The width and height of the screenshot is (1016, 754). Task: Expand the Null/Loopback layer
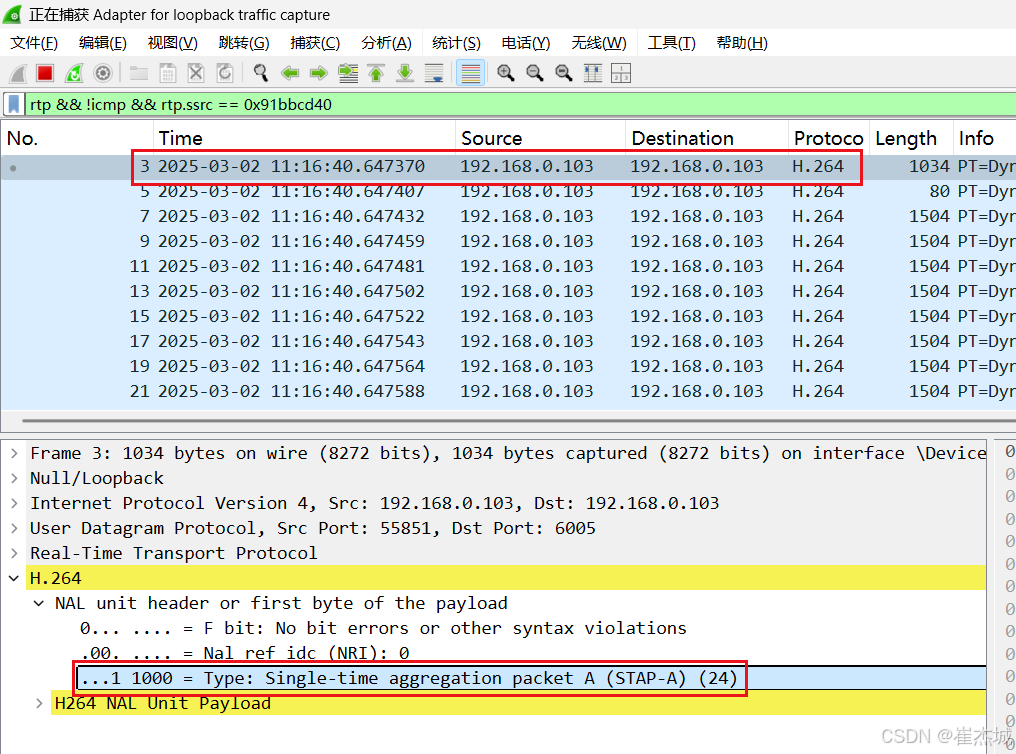14,479
